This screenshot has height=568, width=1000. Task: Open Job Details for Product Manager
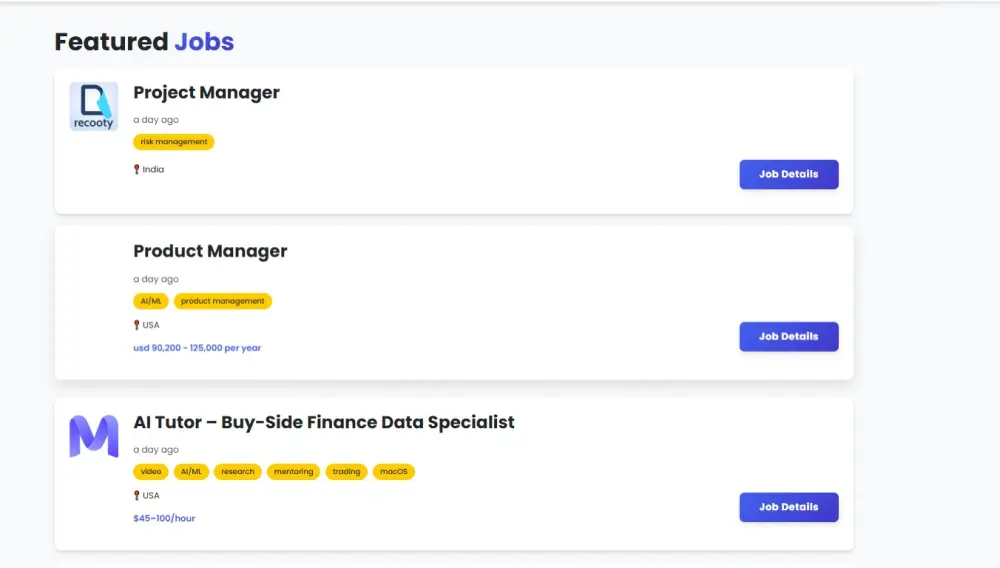(x=788, y=337)
